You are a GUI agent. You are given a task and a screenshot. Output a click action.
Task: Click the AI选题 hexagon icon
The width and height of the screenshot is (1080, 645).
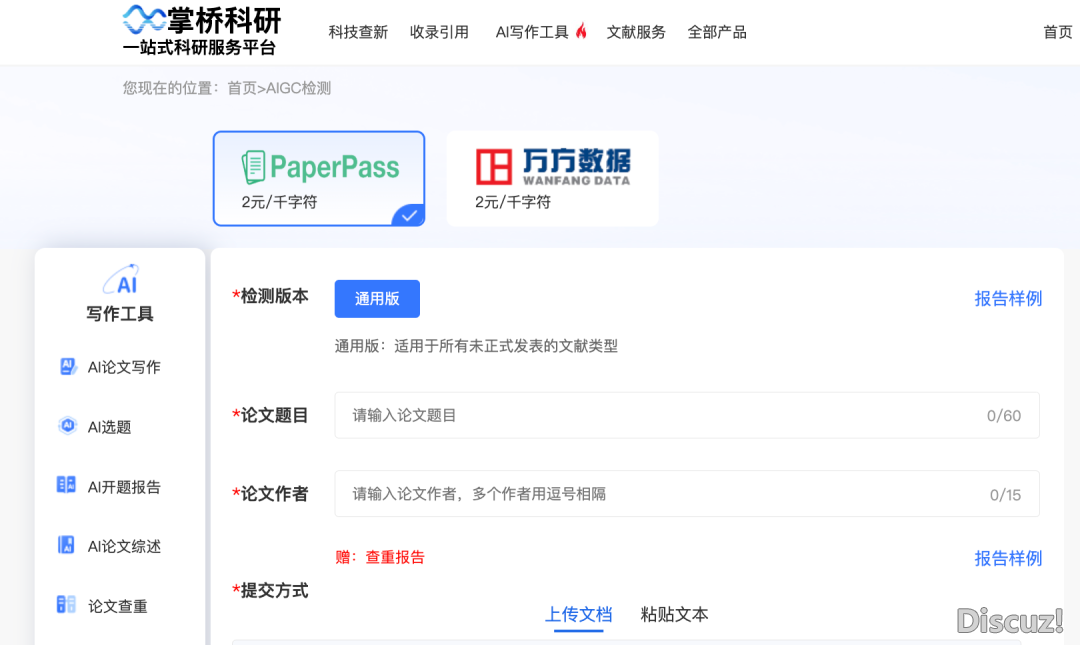67,427
